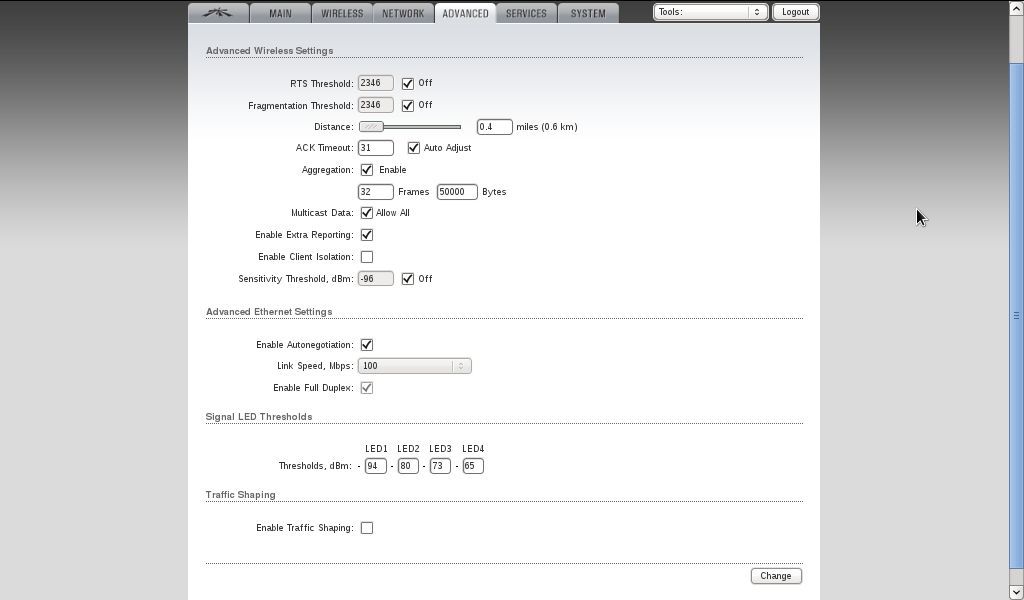Viewport: 1024px width, 600px height.
Task: Click the Distance slider track
Action: click(410, 127)
